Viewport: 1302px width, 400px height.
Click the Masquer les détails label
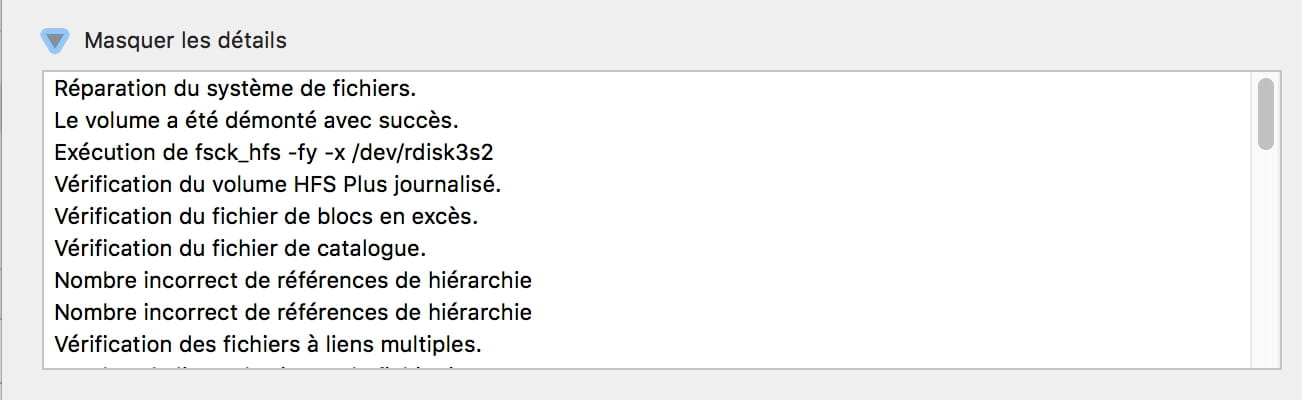[185, 41]
